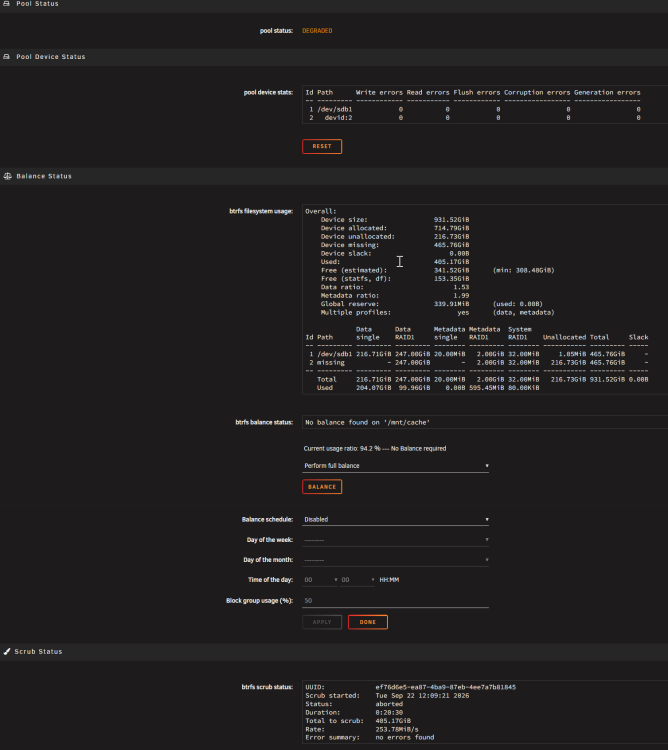The height and width of the screenshot is (750, 668).
Task: Click the Pool Status section title
Action: click(37, 3)
